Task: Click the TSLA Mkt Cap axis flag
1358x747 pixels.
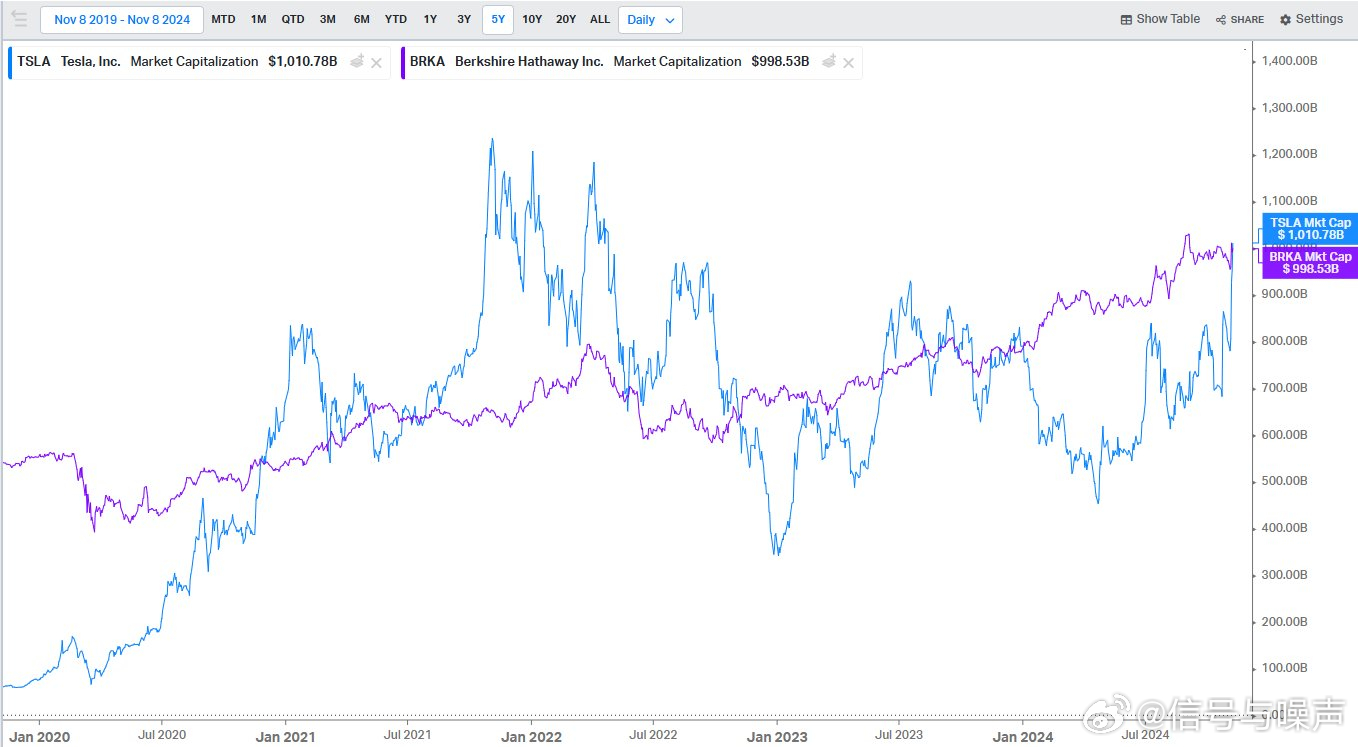Action: [x=1310, y=229]
